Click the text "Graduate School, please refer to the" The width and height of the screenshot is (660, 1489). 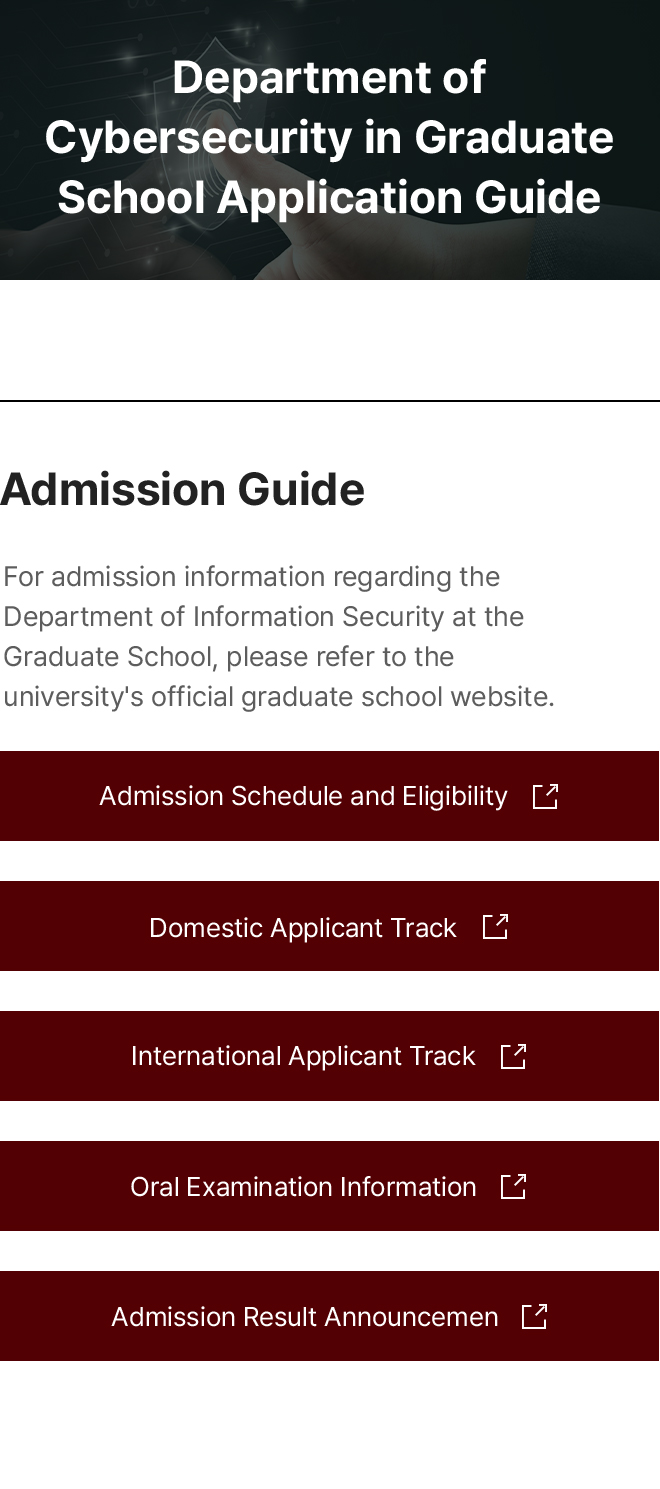(x=229, y=657)
